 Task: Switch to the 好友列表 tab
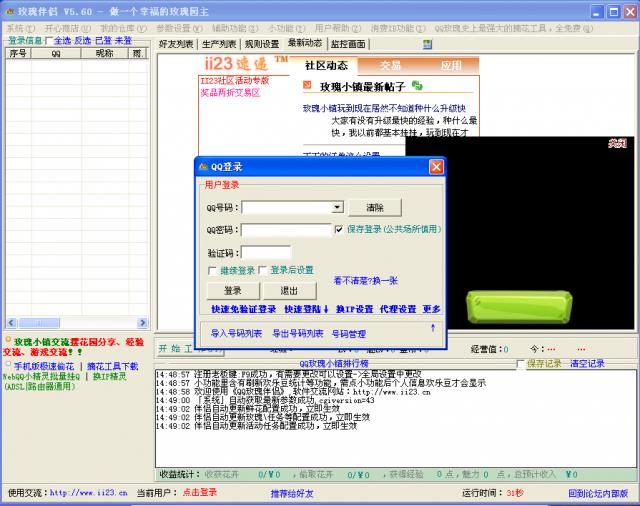point(176,44)
